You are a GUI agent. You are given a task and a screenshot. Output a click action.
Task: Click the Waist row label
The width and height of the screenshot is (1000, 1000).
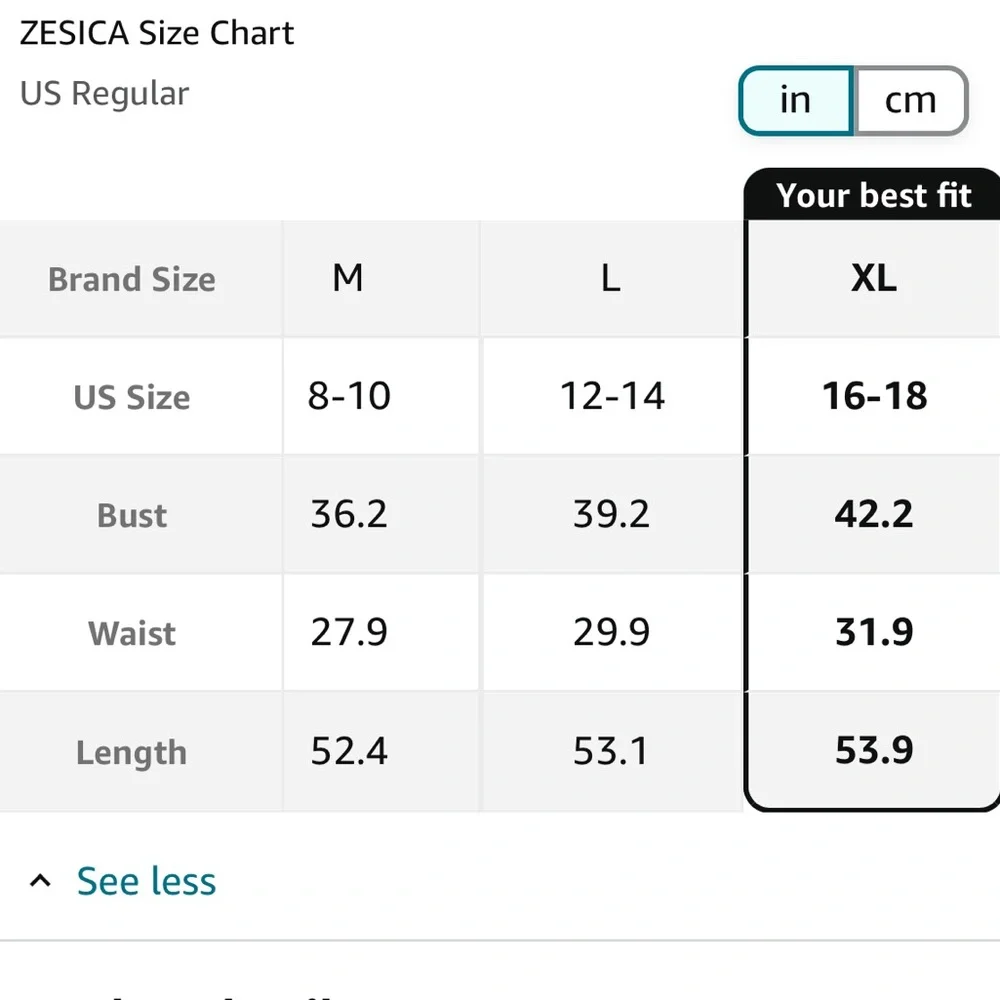pyautogui.click(x=132, y=633)
